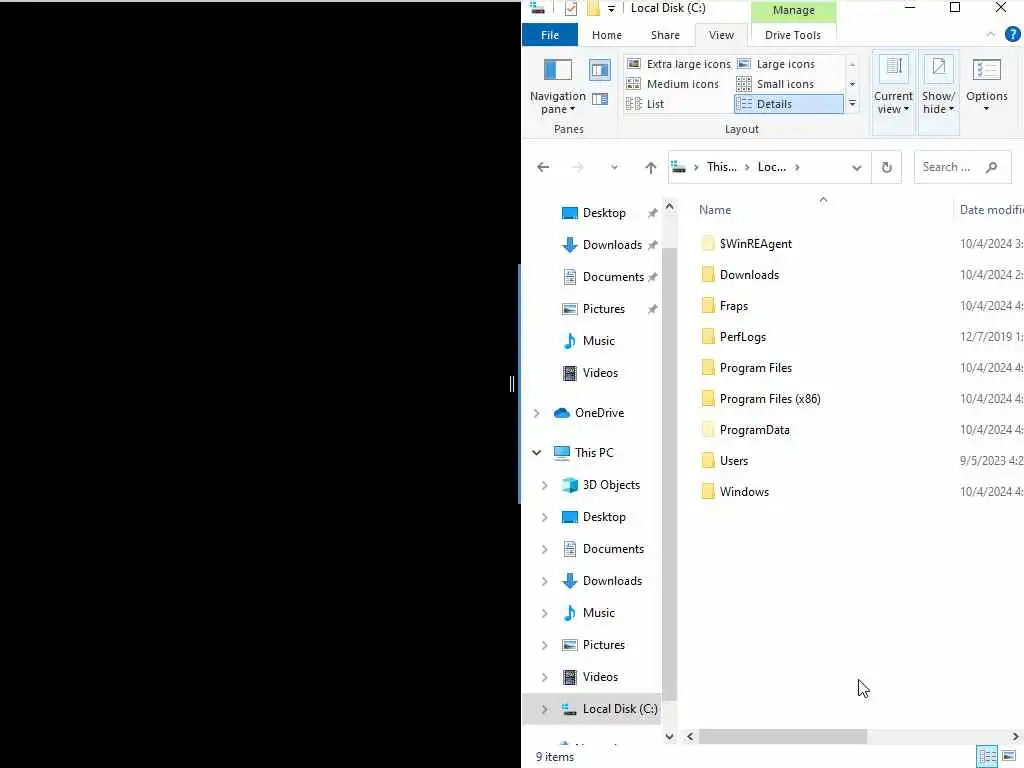Open the Drive Tools tab
Screen dimensions: 1024x768
tap(793, 35)
